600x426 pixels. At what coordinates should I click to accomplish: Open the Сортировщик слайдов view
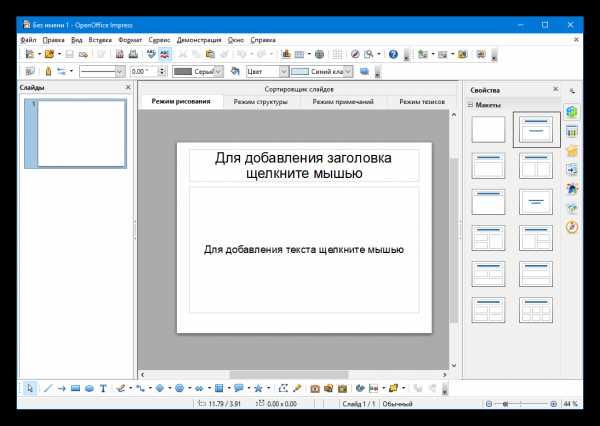click(299, 89)
